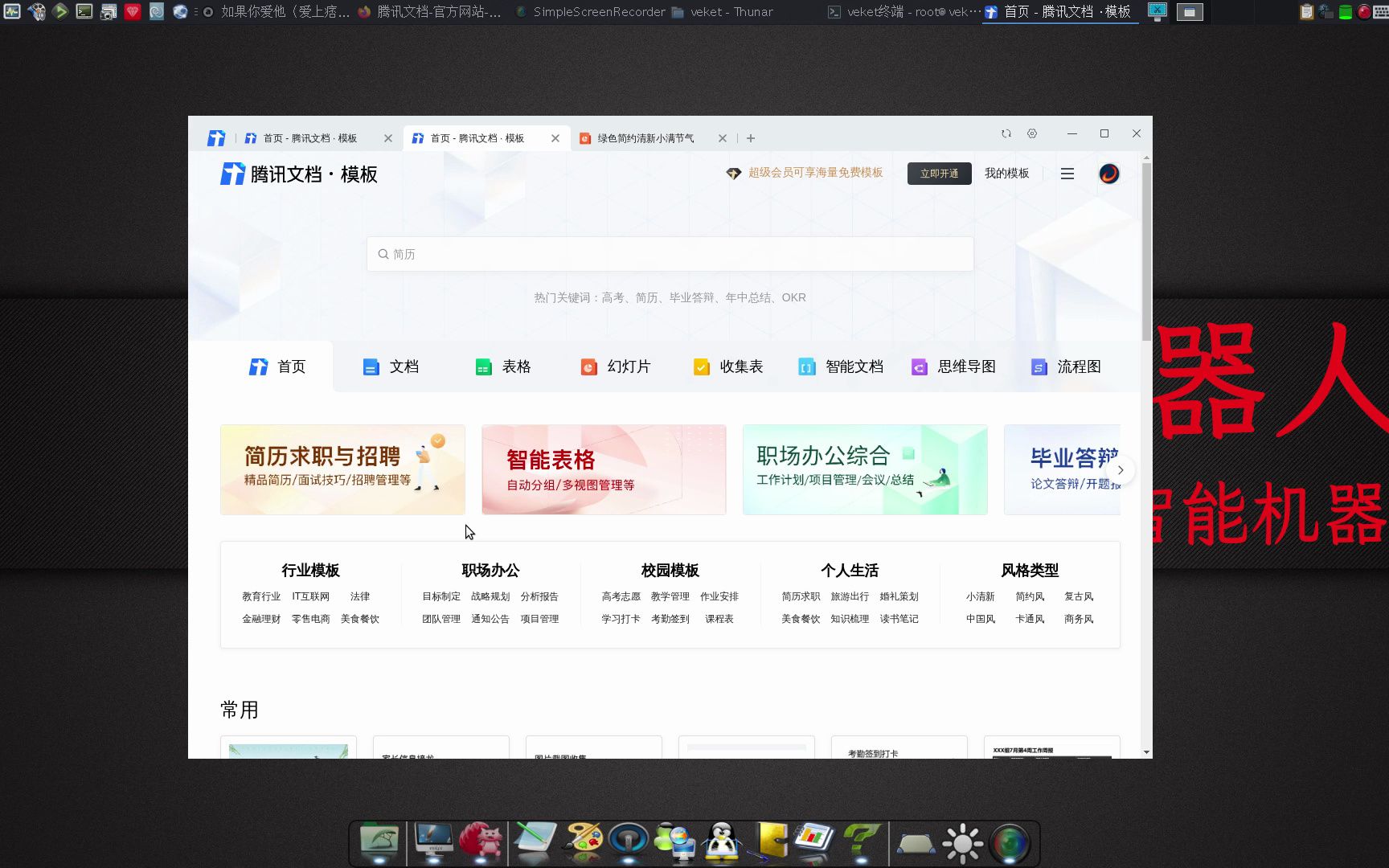This screenshot has width=1389, height=868.
Task: Open the 职场办公综合 banner
Action: point(865,469)
